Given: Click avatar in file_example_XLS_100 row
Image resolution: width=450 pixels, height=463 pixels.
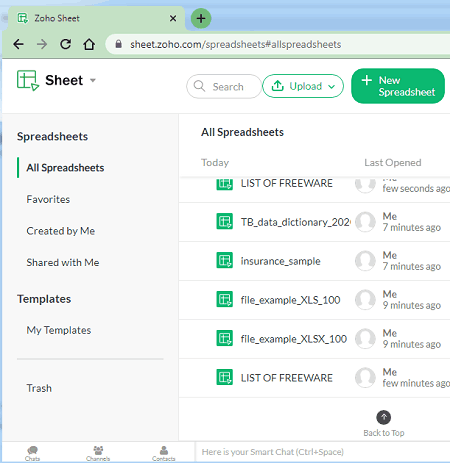Looking at the screenshot, I should click(365, 300).
